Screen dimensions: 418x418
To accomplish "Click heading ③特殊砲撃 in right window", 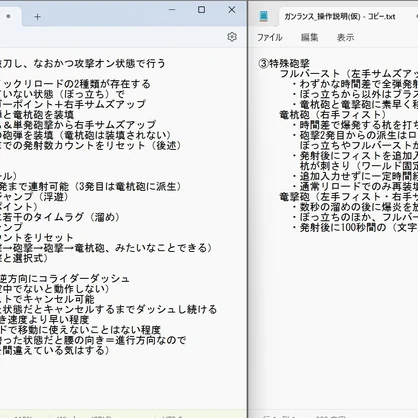I will [x=284, y=63].
